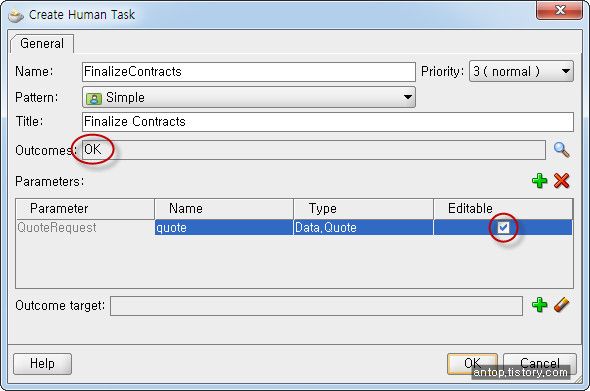Open the Outcomes search magnifier icon
The height and width of the screenshot is (391, 590).
click(561, 150)
